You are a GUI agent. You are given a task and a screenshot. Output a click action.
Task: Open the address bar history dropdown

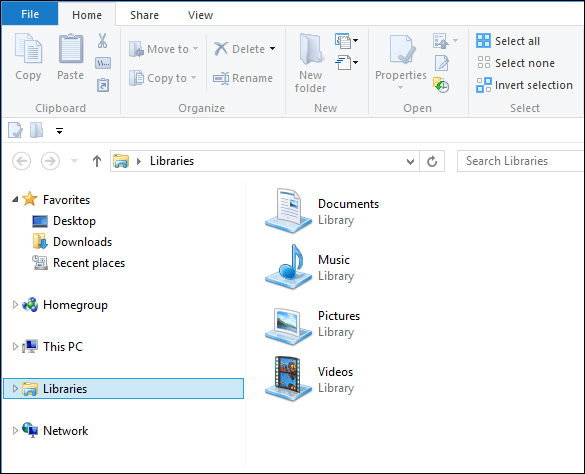pos(410,161)
